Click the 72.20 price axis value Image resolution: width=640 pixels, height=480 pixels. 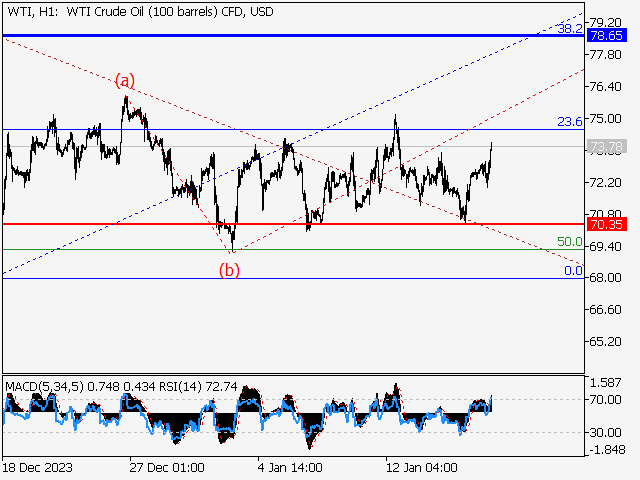pyautogui.click(x=605, y=182)
